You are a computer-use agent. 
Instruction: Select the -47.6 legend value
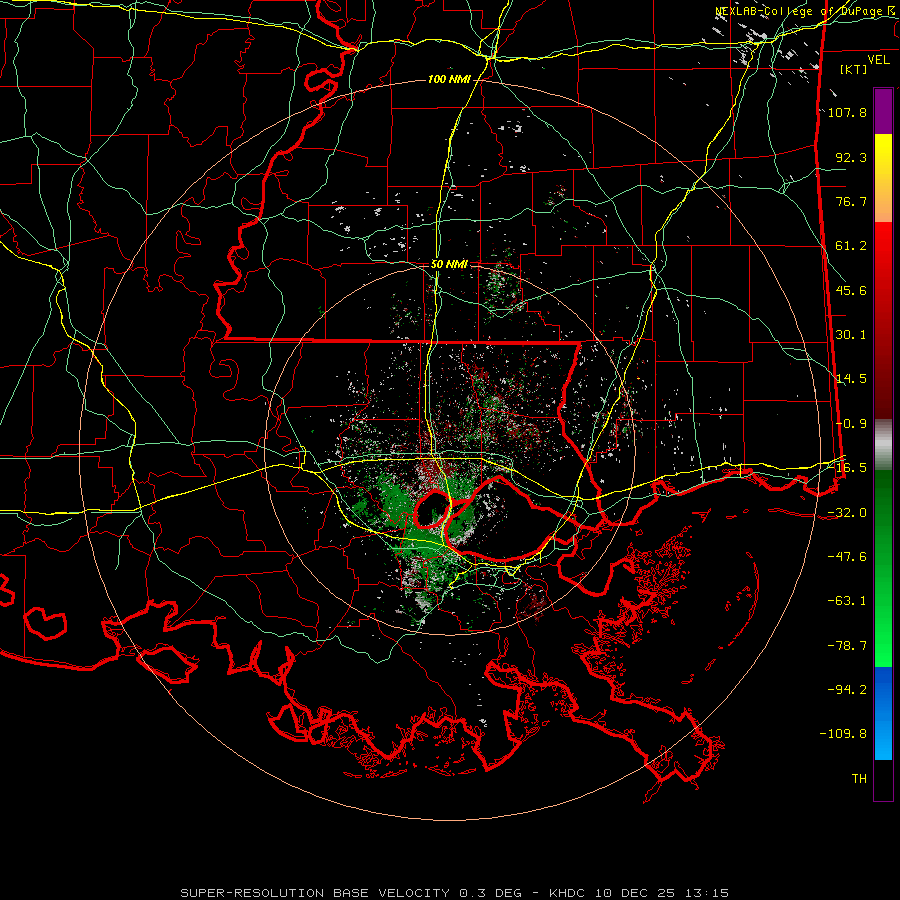point(847,557)
